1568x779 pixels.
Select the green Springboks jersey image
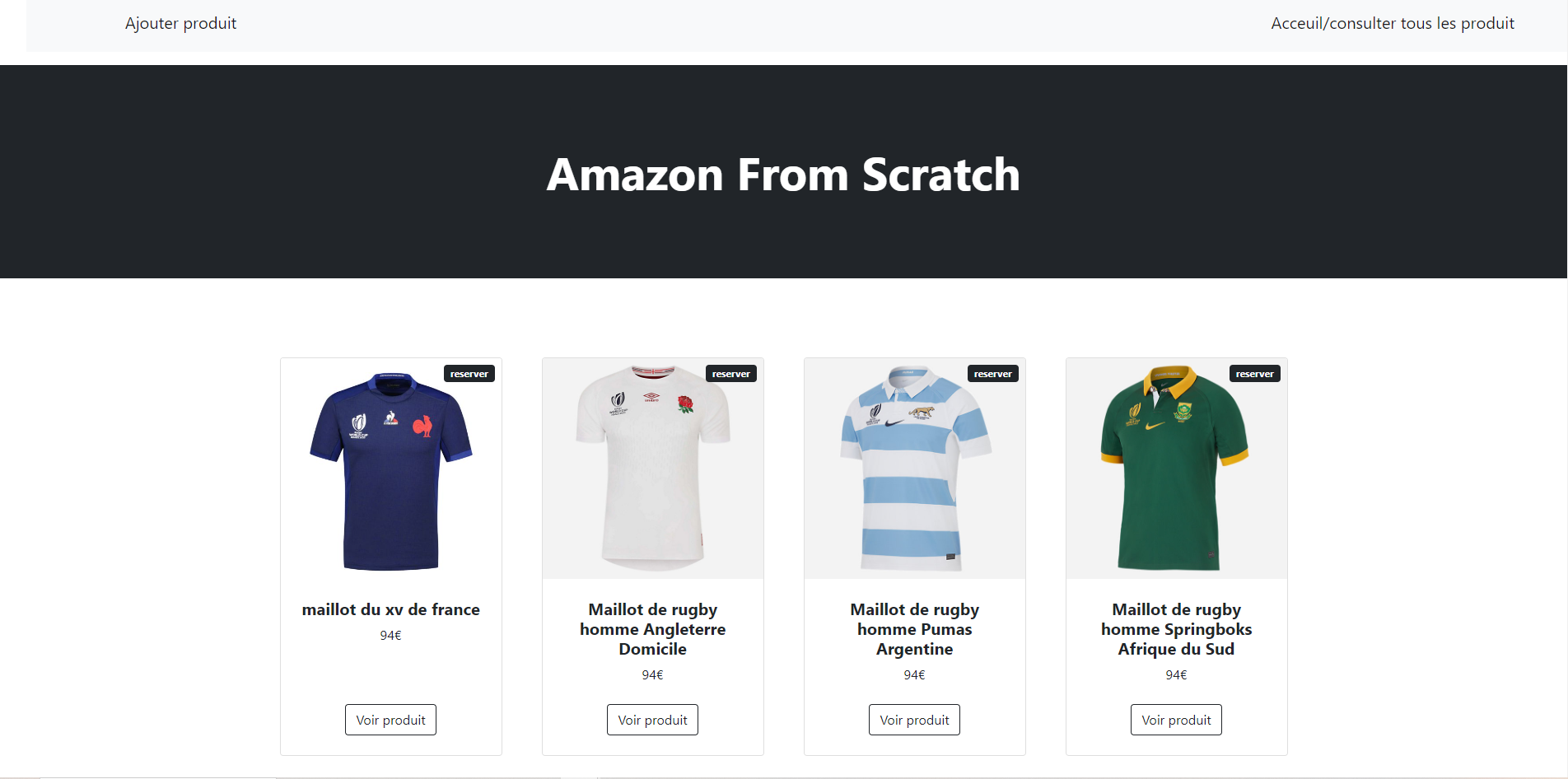[1176, 471]
